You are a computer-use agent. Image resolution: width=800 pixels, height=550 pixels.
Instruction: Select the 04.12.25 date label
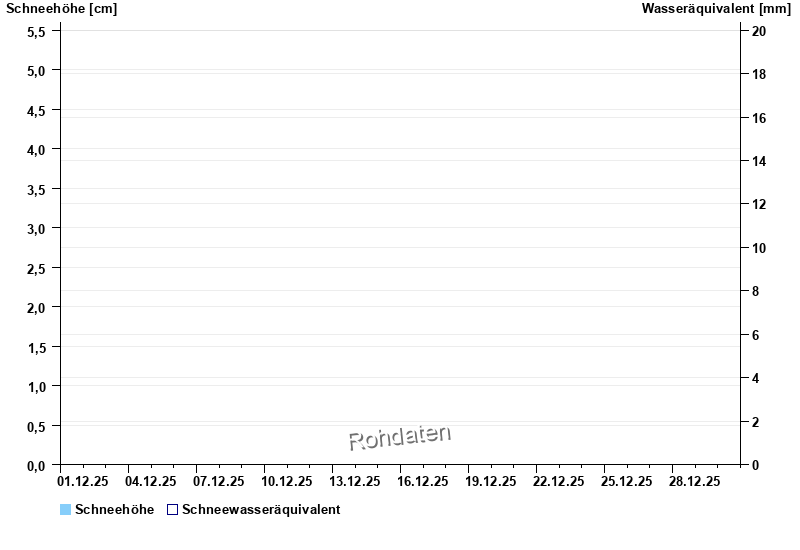(x=152, y=481)
